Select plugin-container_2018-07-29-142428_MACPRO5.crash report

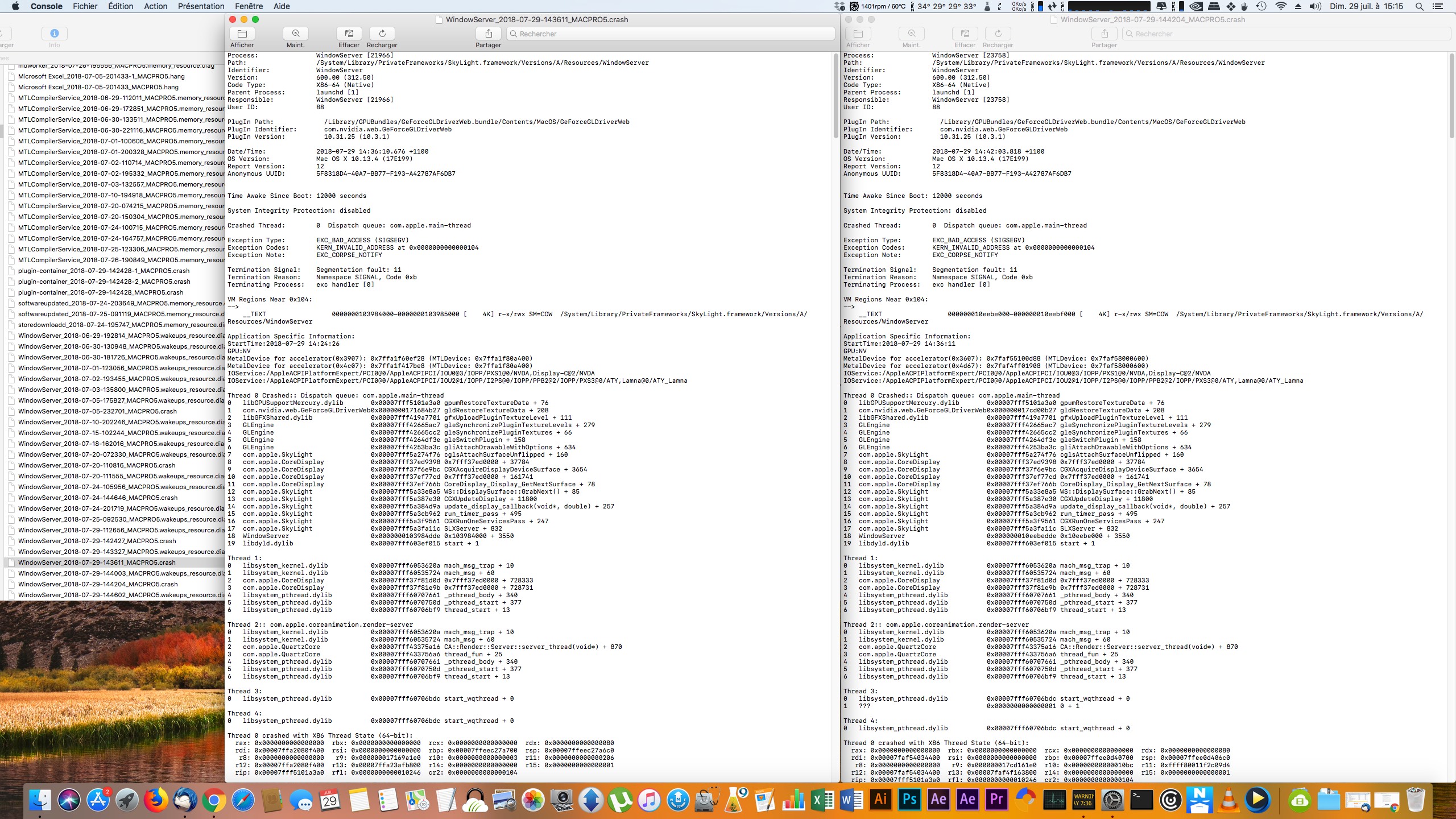[x=101, y=292]
